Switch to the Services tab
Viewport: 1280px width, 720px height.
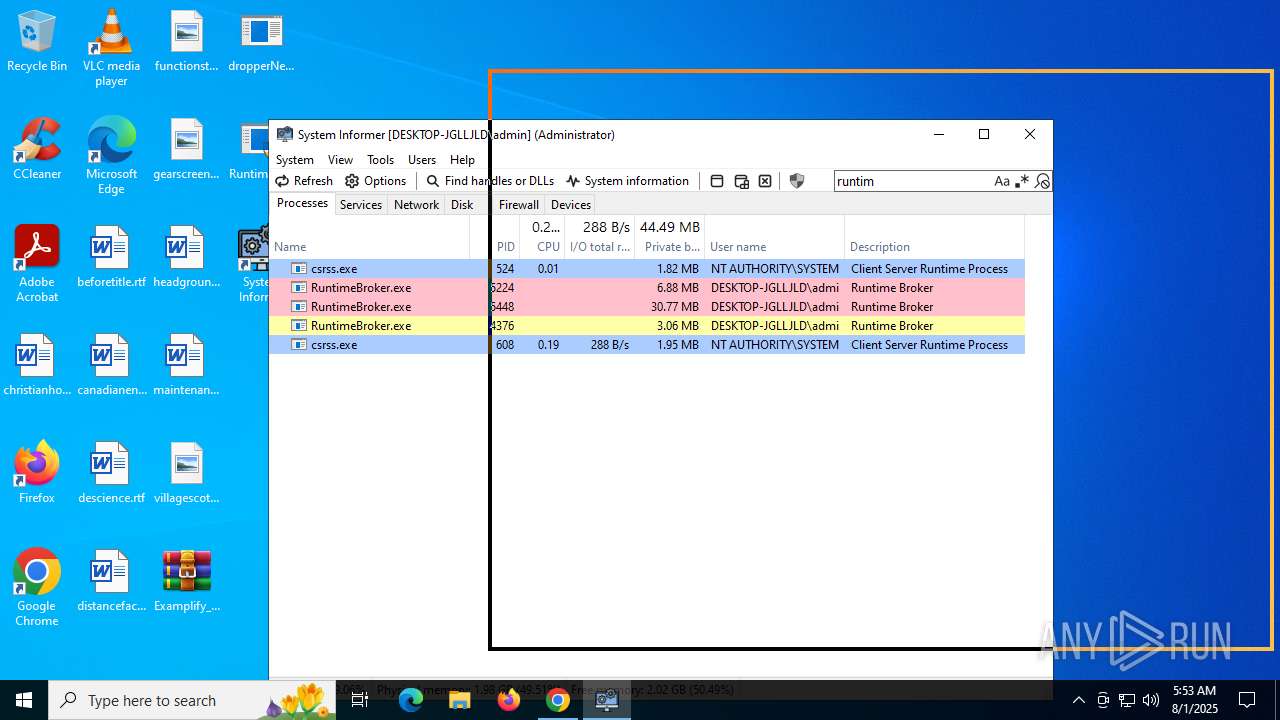[x=361, y=205]
